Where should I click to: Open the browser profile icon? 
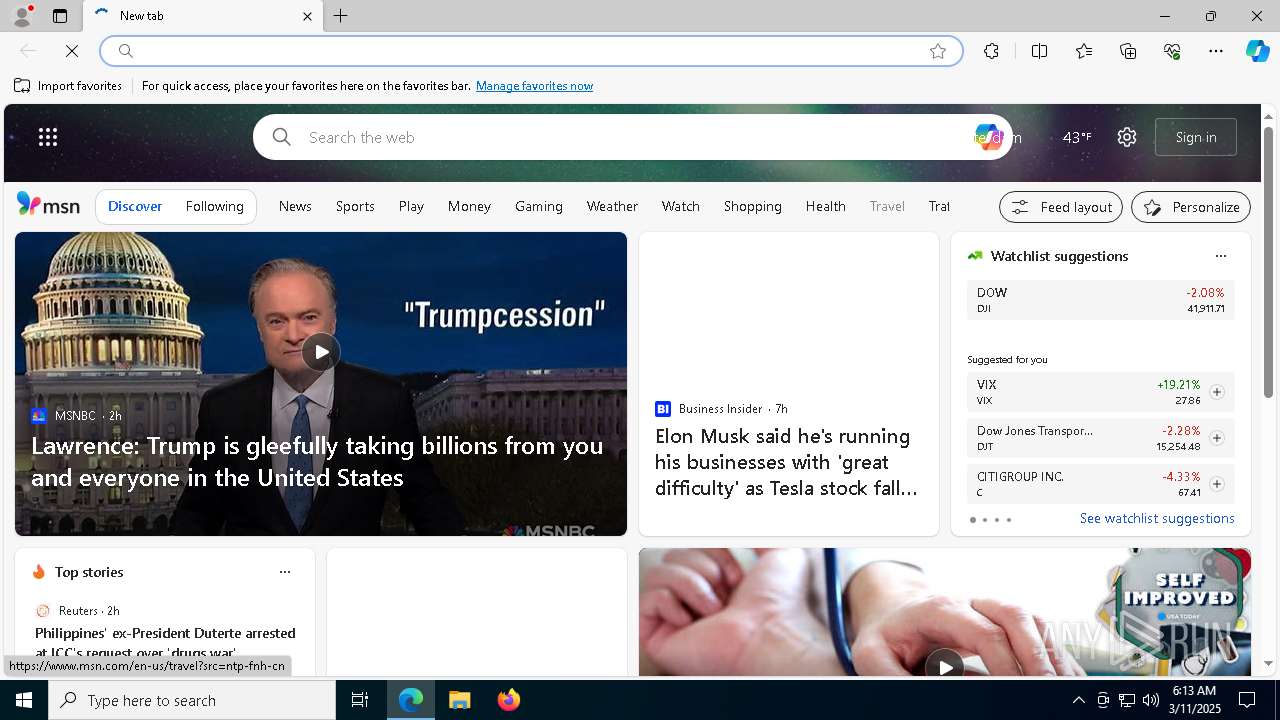tap(21, 16)
